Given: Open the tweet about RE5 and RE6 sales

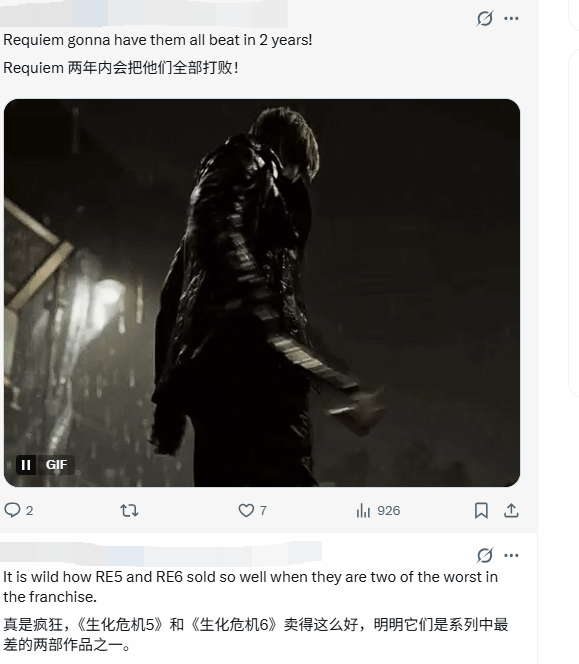Looking at the screenshot, I should [250, 587].
